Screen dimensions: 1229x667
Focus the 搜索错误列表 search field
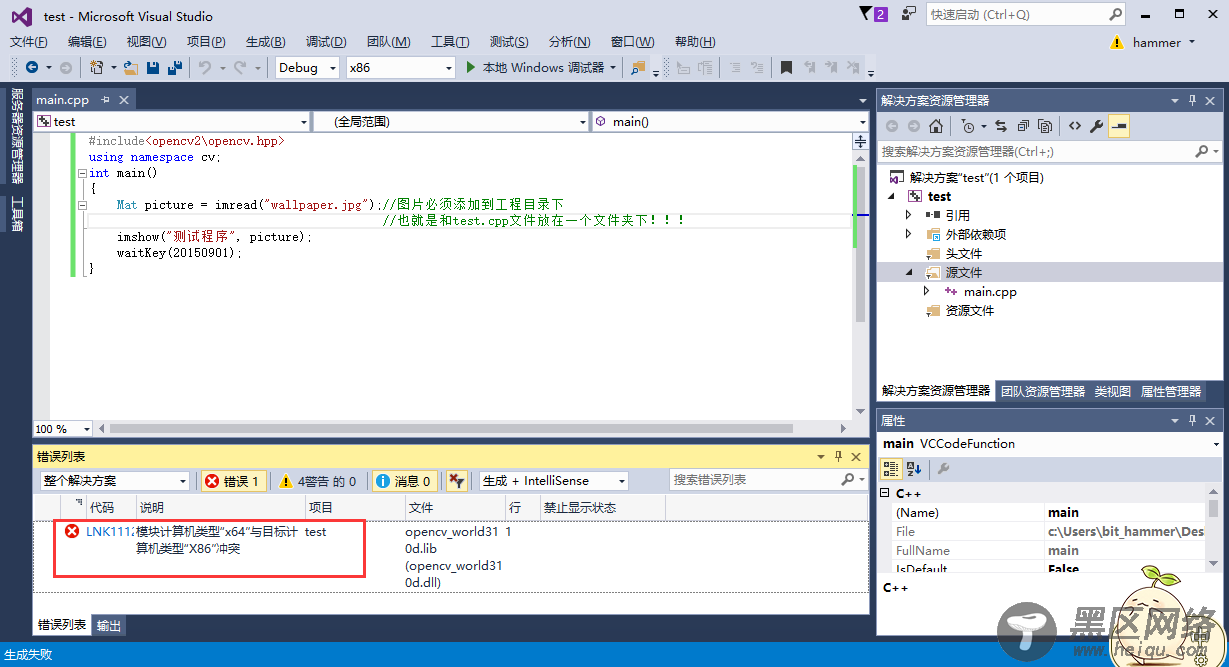(x=768, y=480)
